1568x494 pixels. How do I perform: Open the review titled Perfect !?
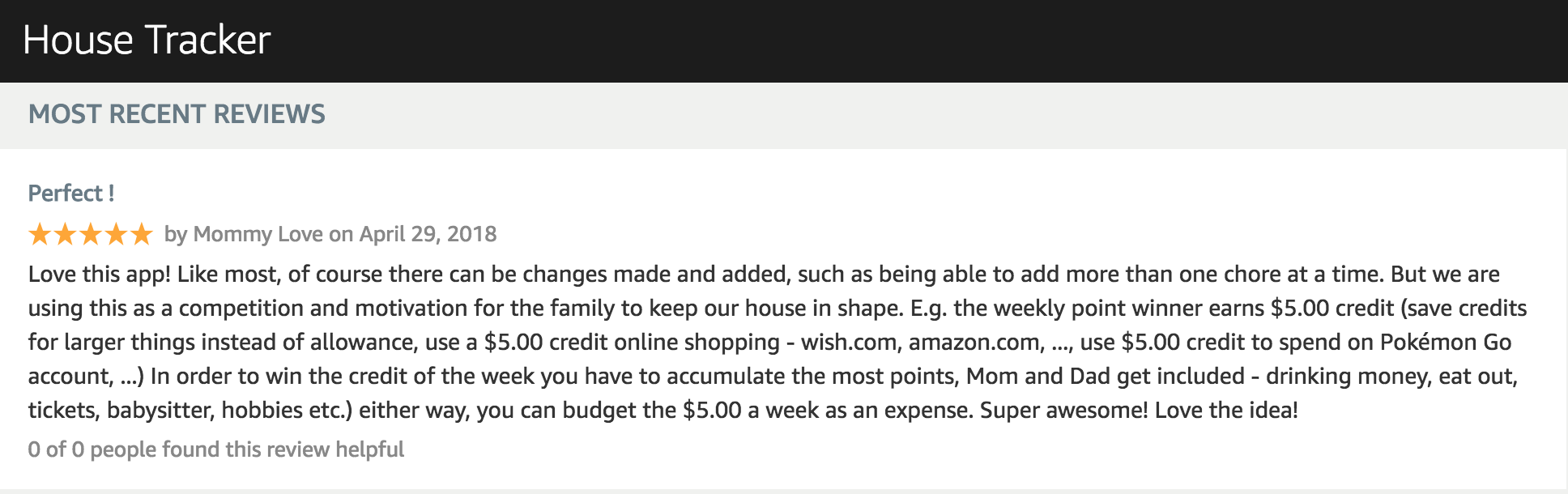pyautogui.click(x=71, y=194)
